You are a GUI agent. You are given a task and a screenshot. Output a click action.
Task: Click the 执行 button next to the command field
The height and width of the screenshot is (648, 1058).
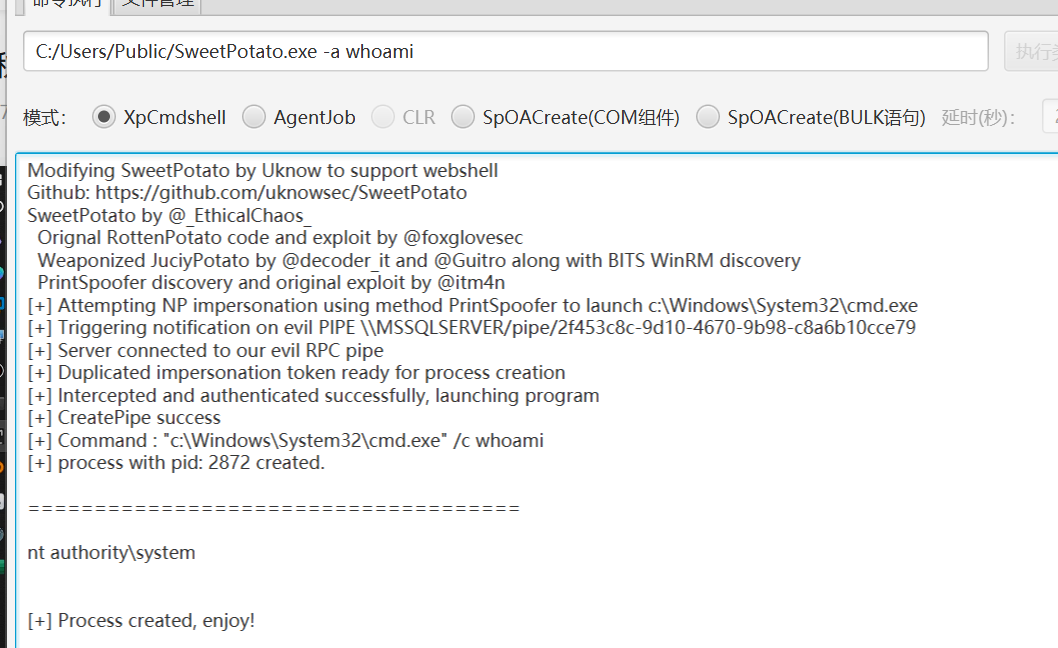tap(1031, 51)
